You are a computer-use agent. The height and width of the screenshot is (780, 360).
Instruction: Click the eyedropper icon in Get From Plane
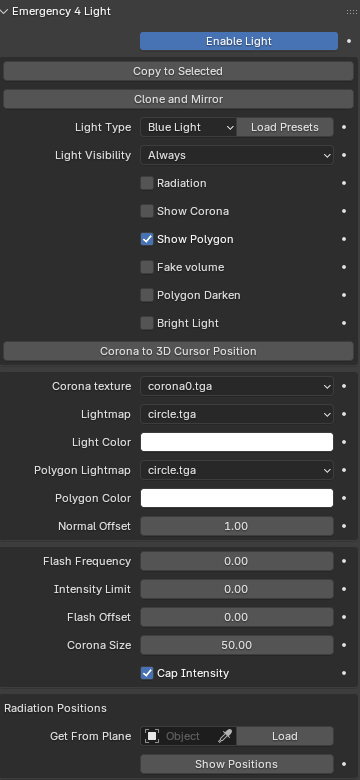point(225,736)
